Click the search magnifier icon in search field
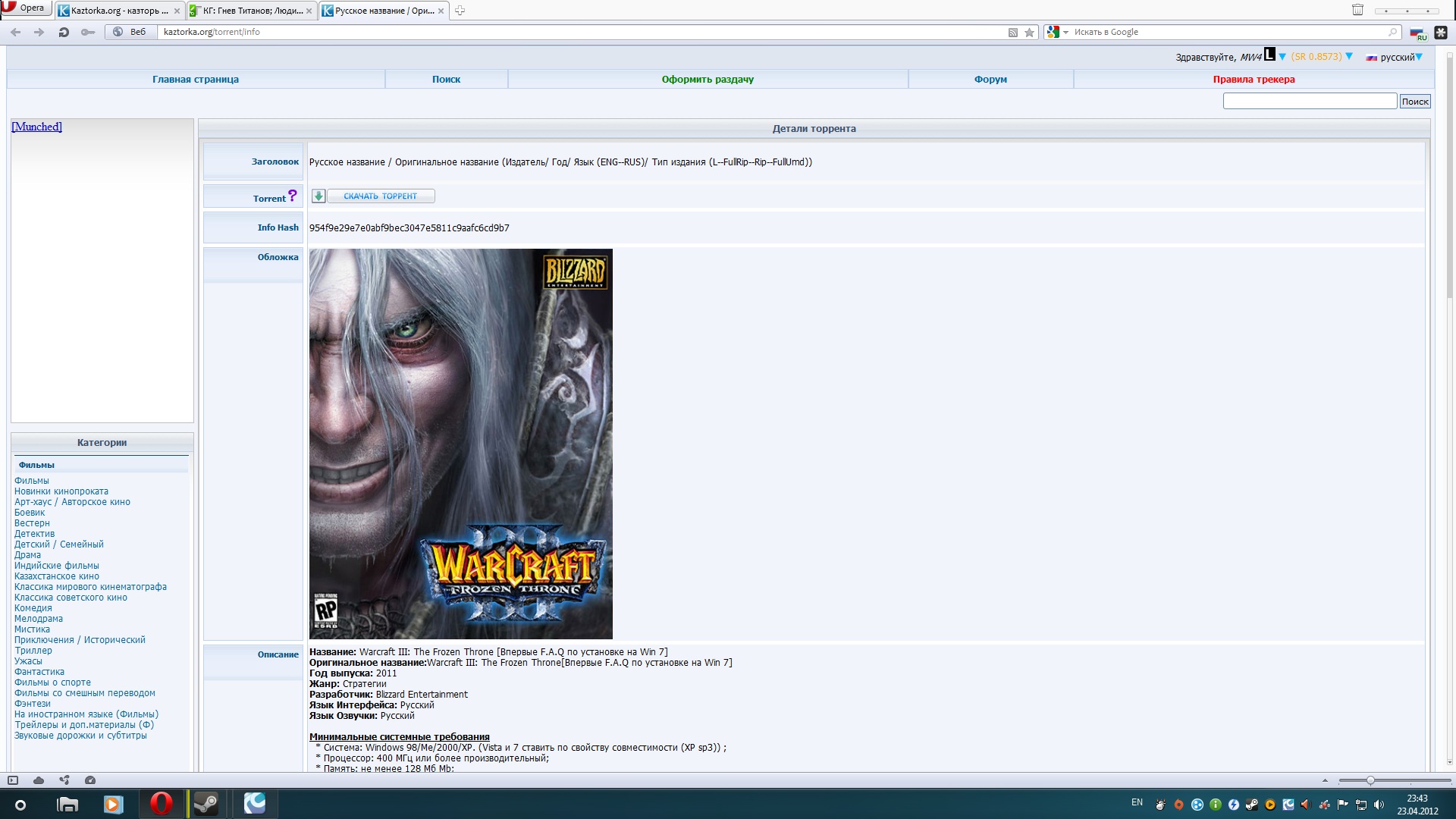 1392,32
